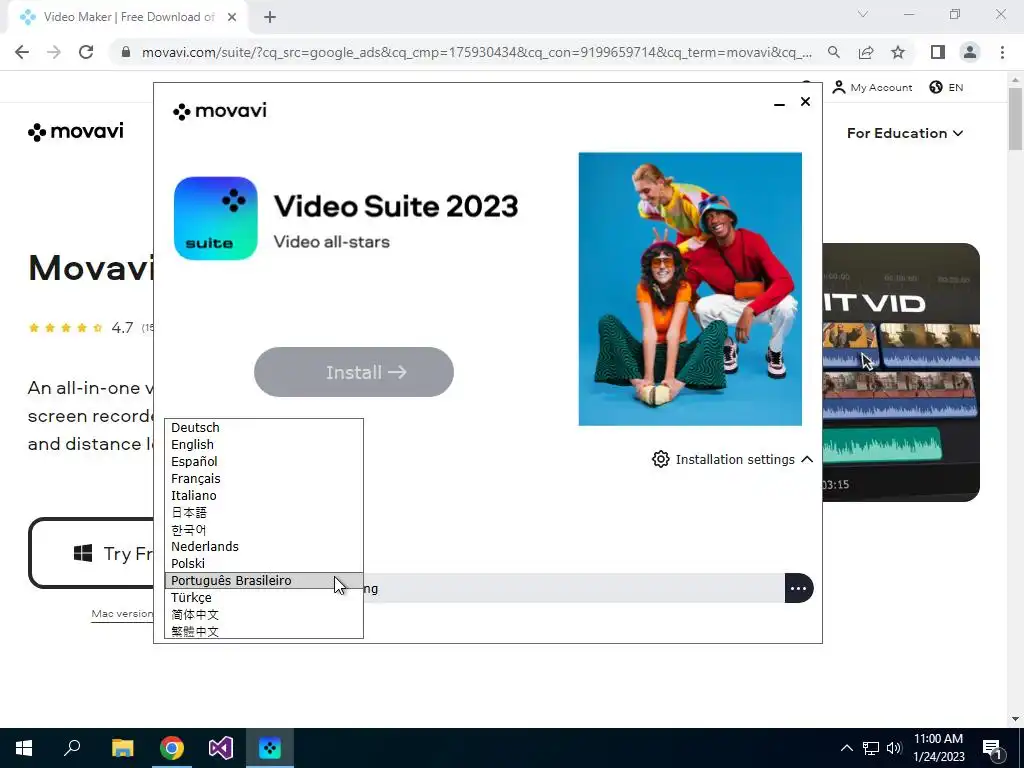Click the install path input field
The width and height of the screenshot is (1024, 768).
tap(573, 588)
